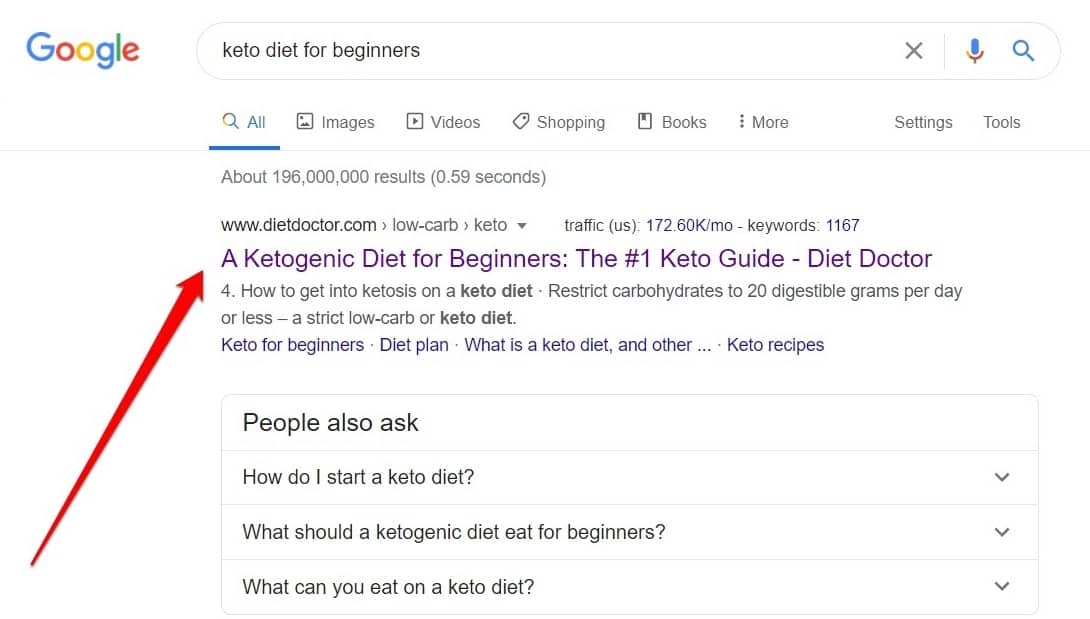Open the Diet Doctor Ketogenic Diet result link
The height and width of the screenshot is (619, 1090).
coord(576,259)
